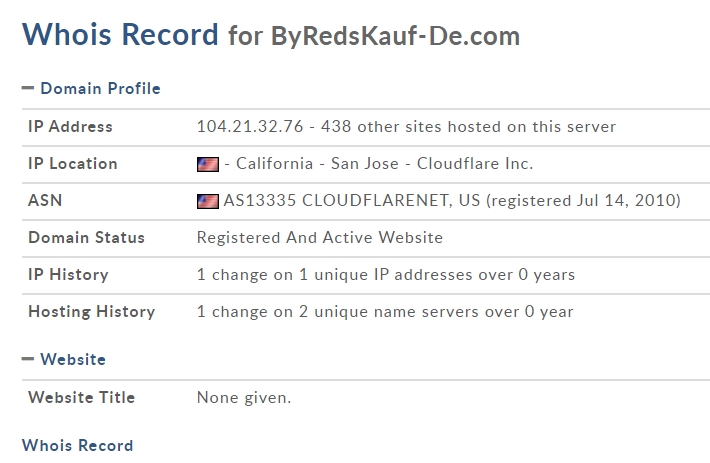Image resolution: width=710 pixels, height=463 pixels.
Task: Open IP History change details
Action: click(x=386, y=275)
